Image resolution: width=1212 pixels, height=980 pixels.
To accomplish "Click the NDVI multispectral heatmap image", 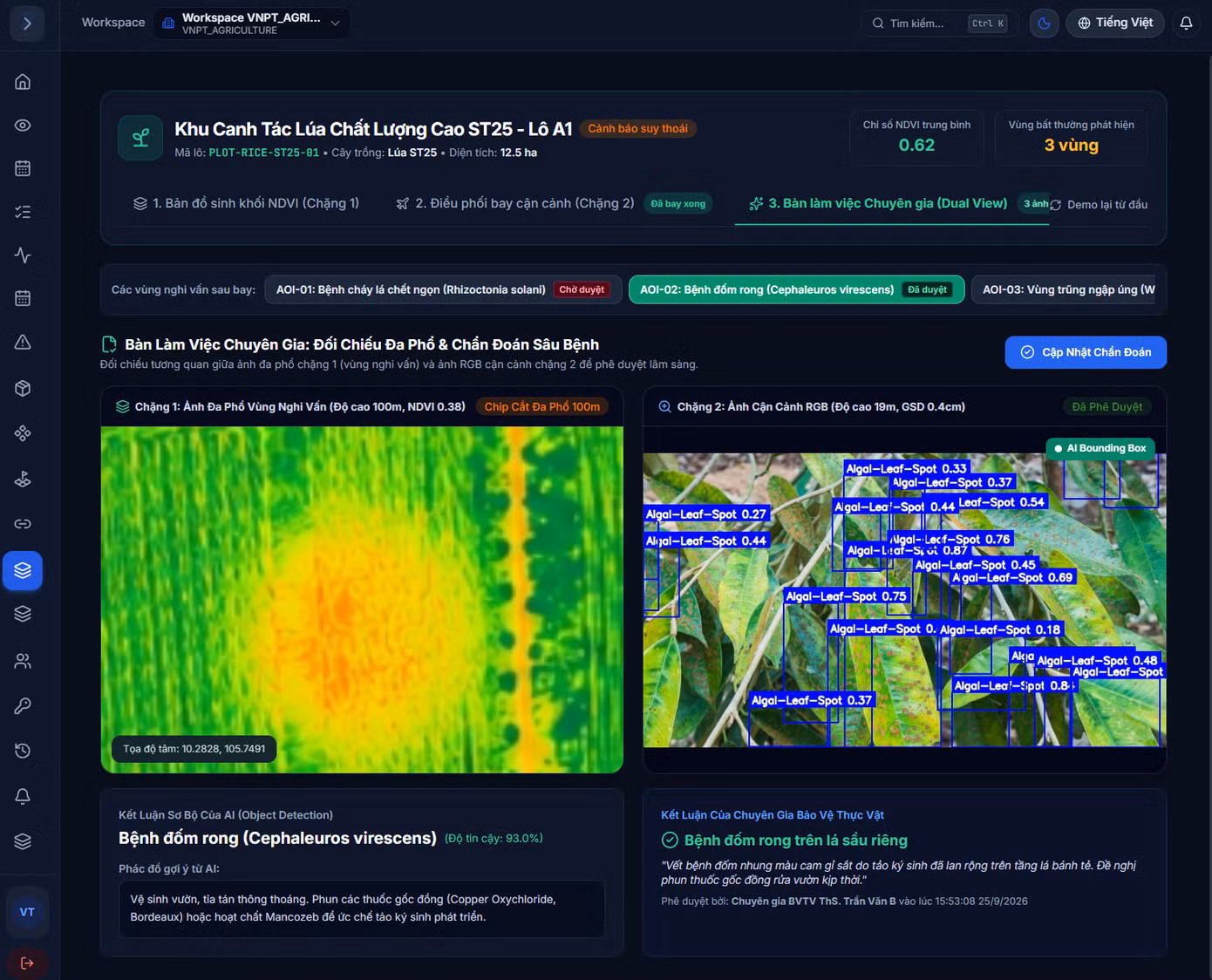I will pyautogui.click(x=362, y=599).
